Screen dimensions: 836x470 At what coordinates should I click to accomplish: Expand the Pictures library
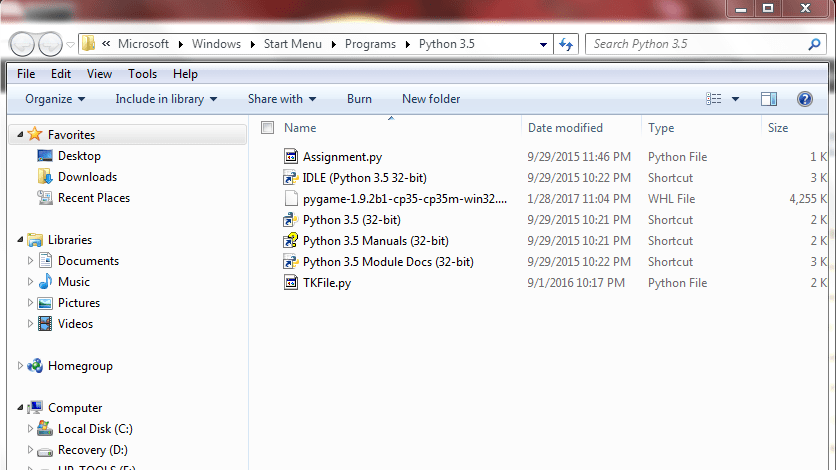click(x=30, y=303)
